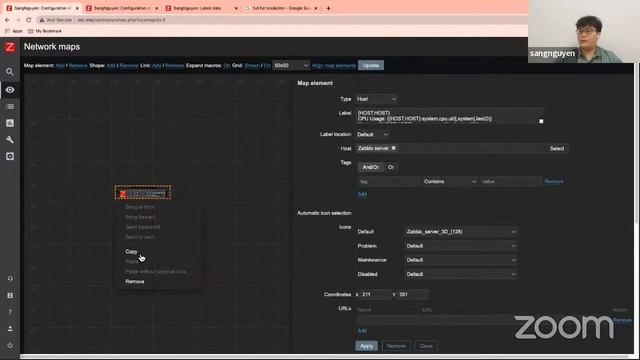Click the Zabbix logo in the sidebar
The image size is (640, 360).
(x=10, y=47)
